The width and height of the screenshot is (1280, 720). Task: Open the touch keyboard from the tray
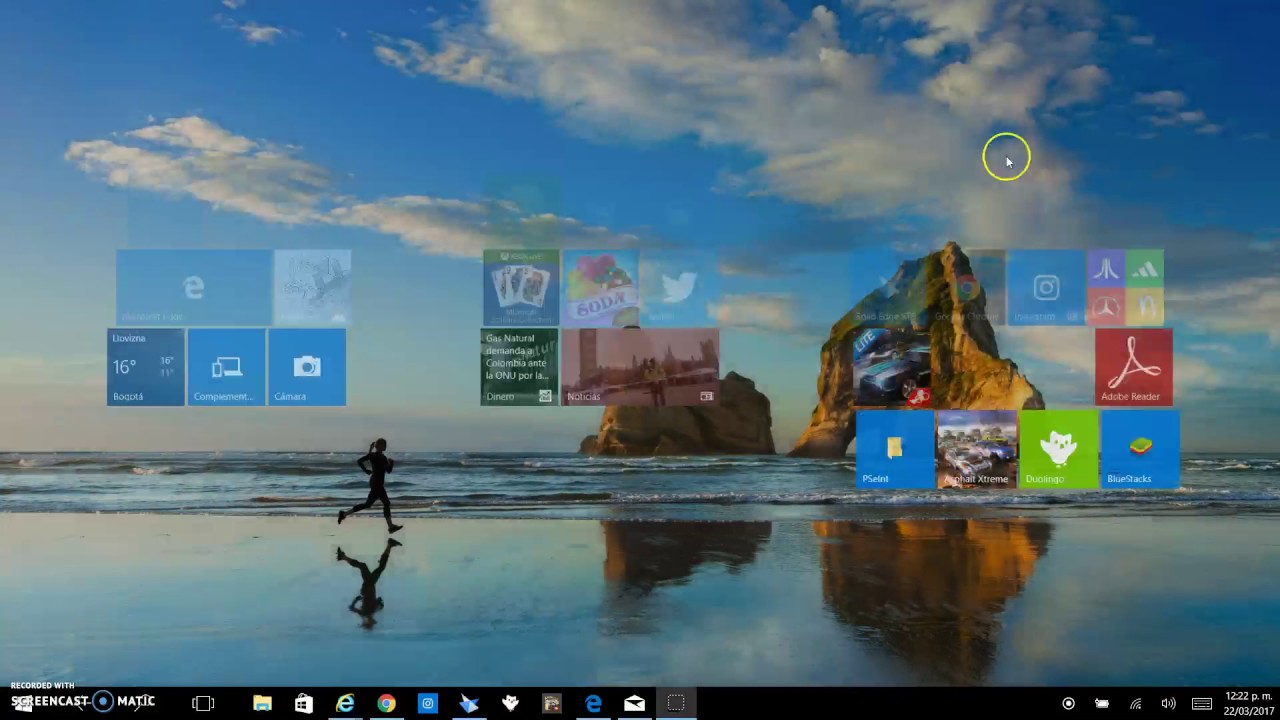(1202, 703)
